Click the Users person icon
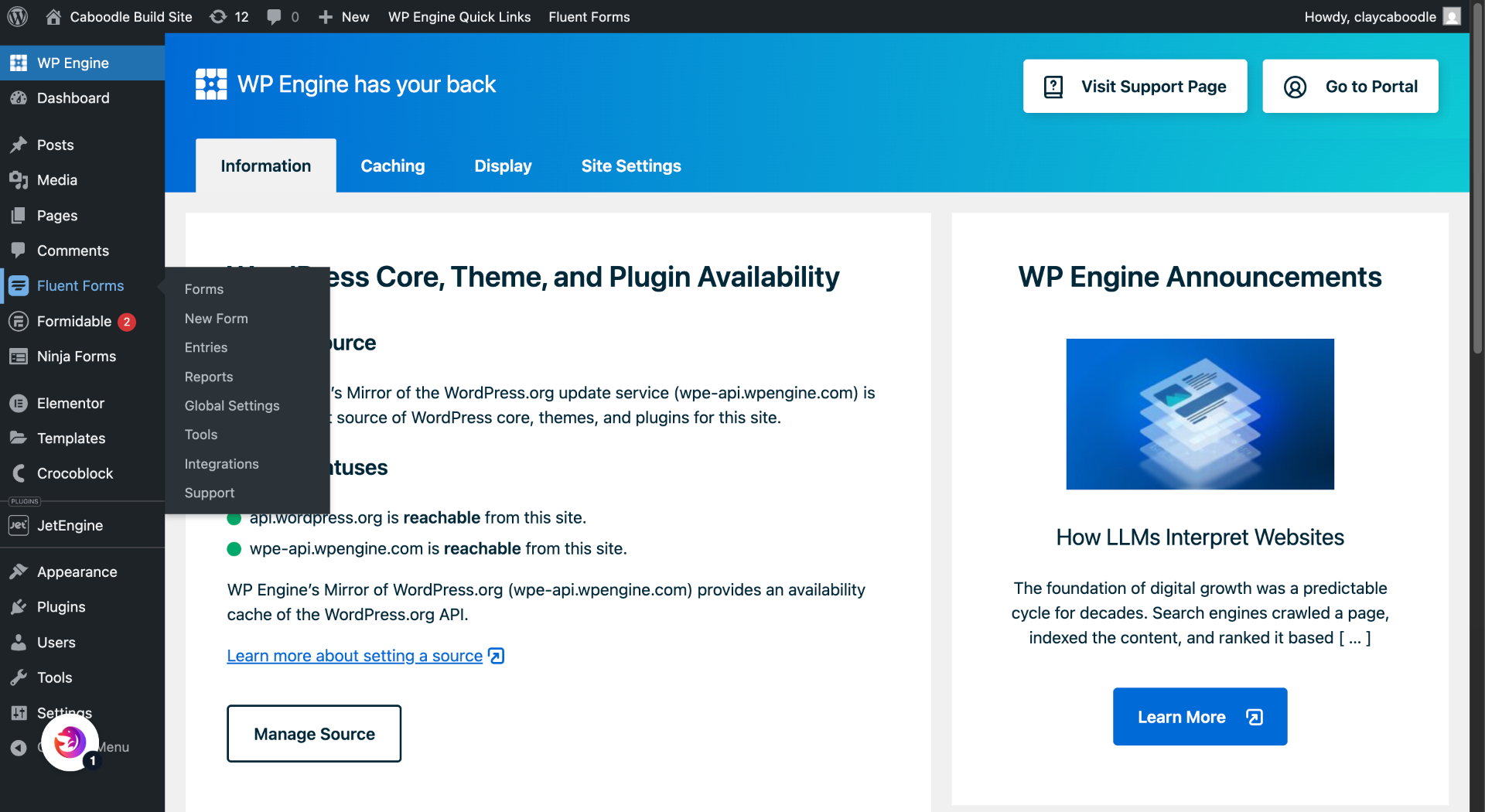The image size is (1485, 812). [x=19, y=642]
